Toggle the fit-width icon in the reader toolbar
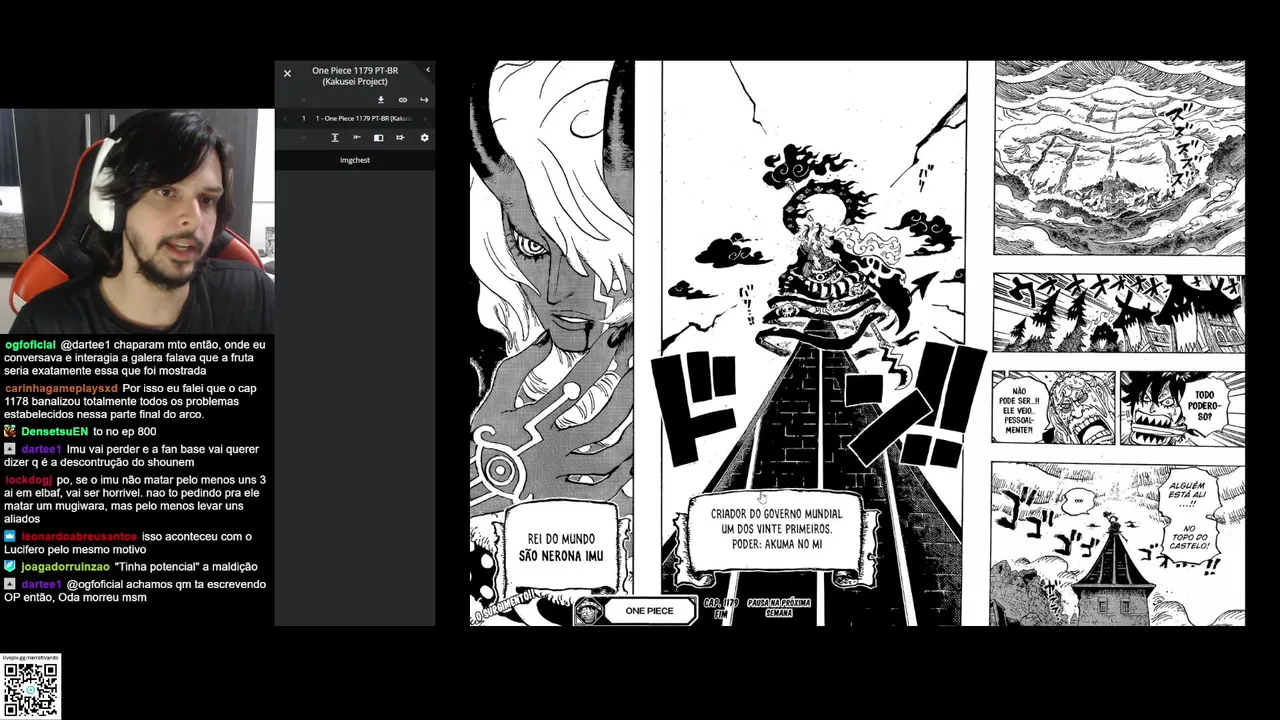Screen dimensions: 1280x720 [357, 137]
